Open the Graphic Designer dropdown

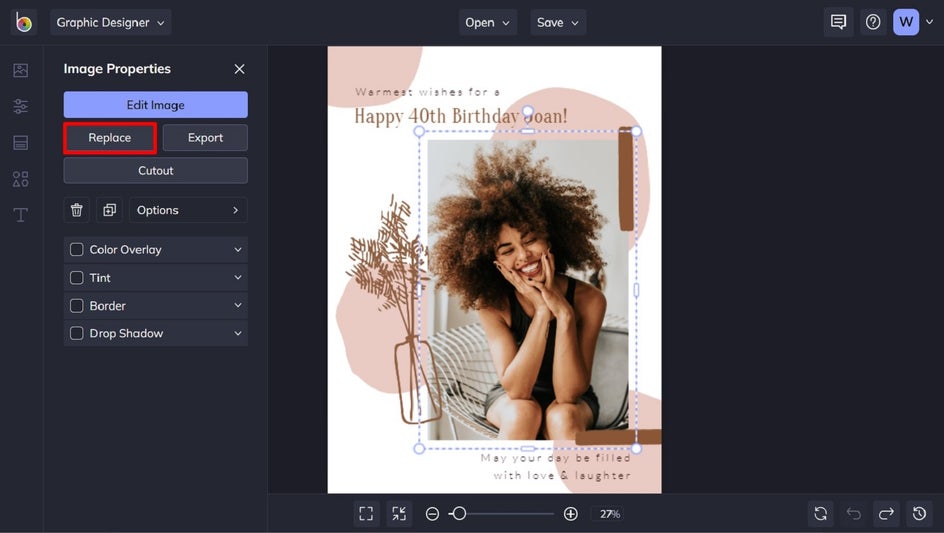(110, 22)
